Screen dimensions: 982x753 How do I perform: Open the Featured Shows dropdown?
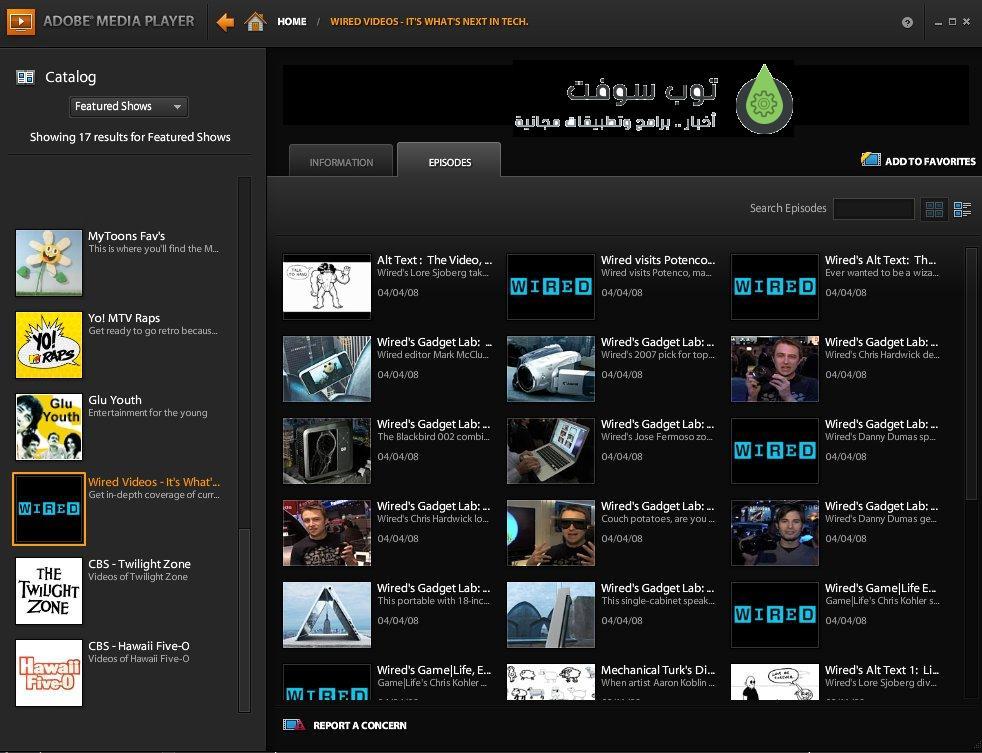click(128, 106)
